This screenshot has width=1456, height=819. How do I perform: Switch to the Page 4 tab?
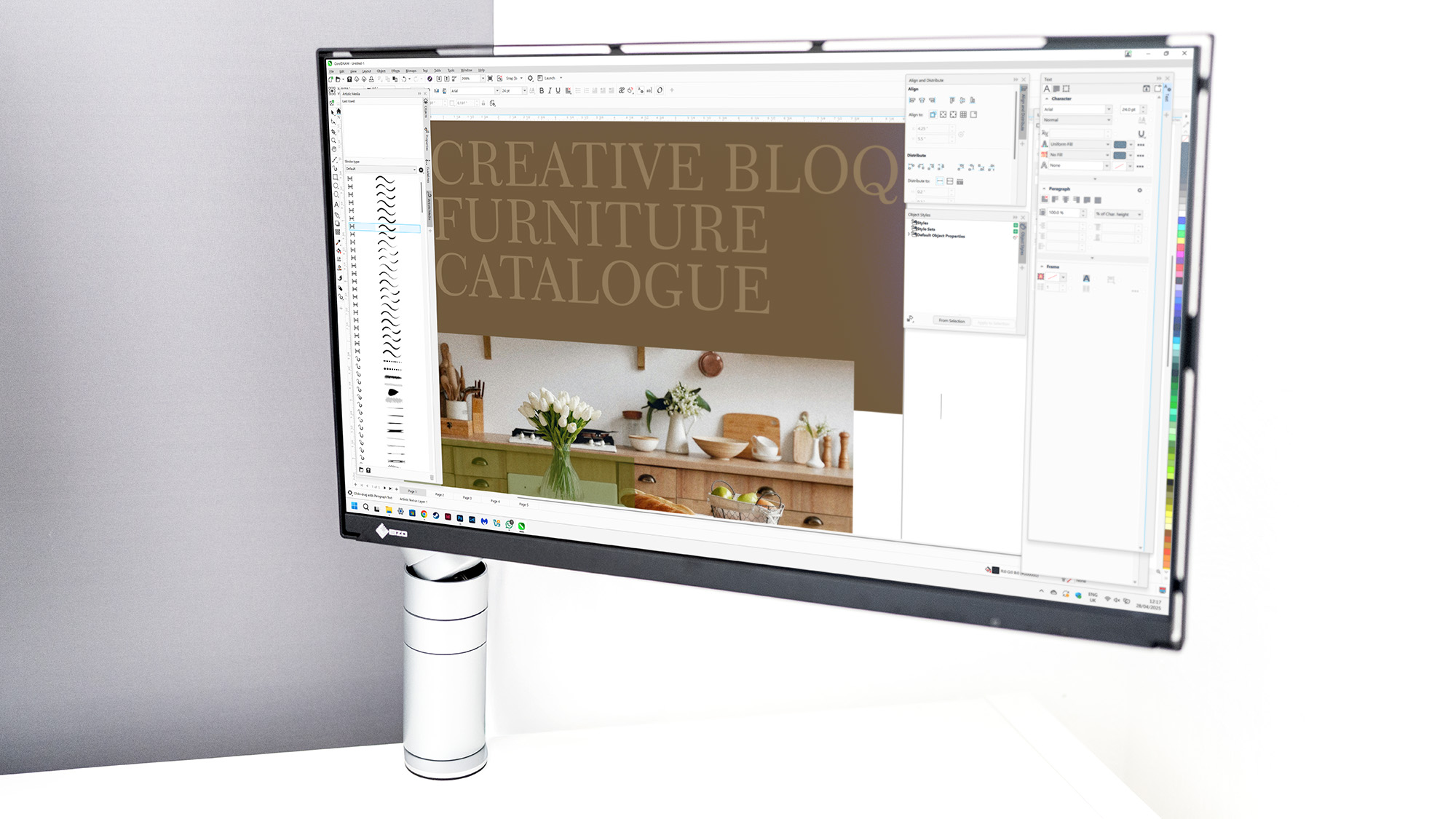(495, 501)
